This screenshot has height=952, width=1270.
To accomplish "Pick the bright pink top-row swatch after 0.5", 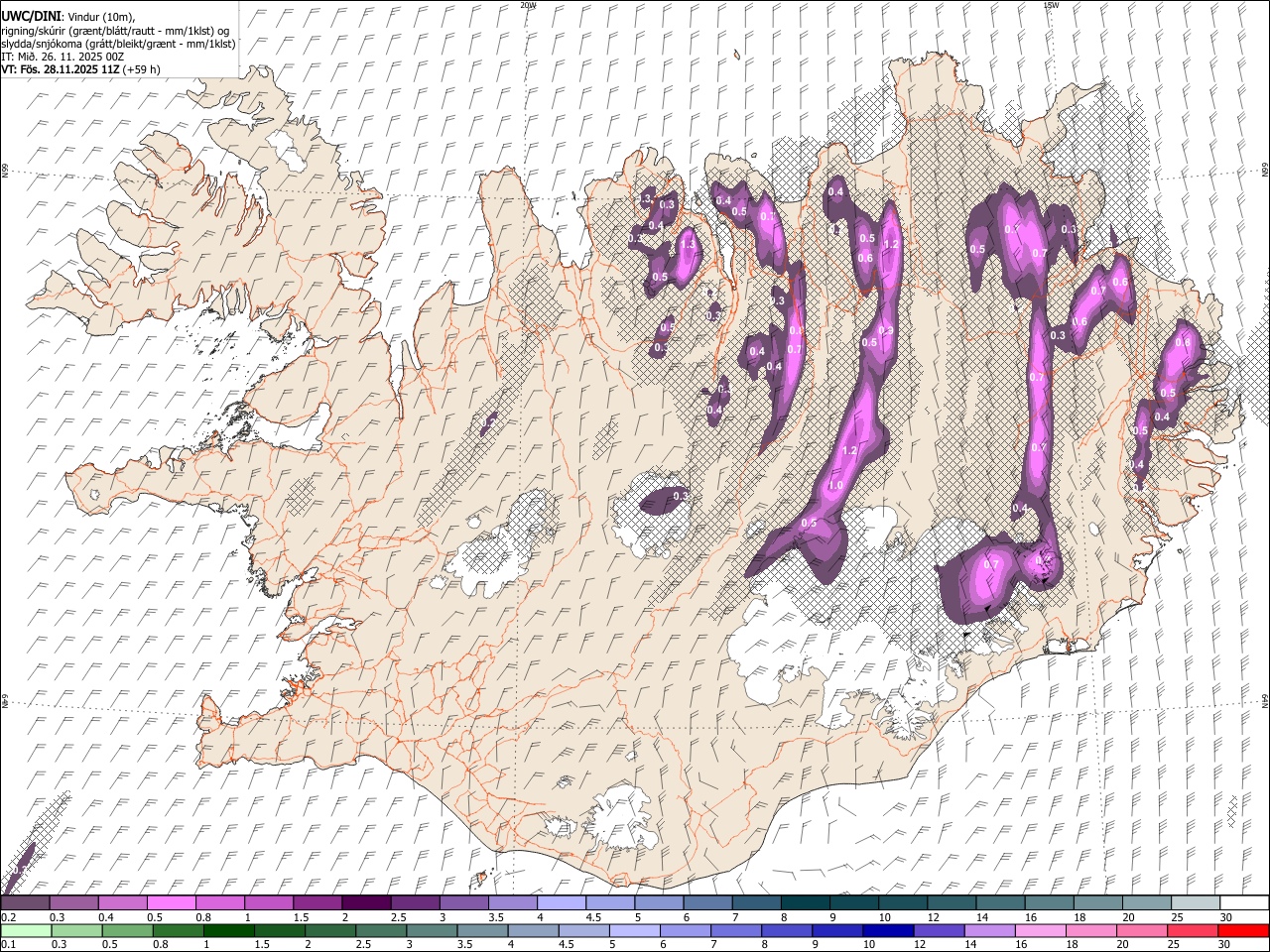I will click(171, 902).
